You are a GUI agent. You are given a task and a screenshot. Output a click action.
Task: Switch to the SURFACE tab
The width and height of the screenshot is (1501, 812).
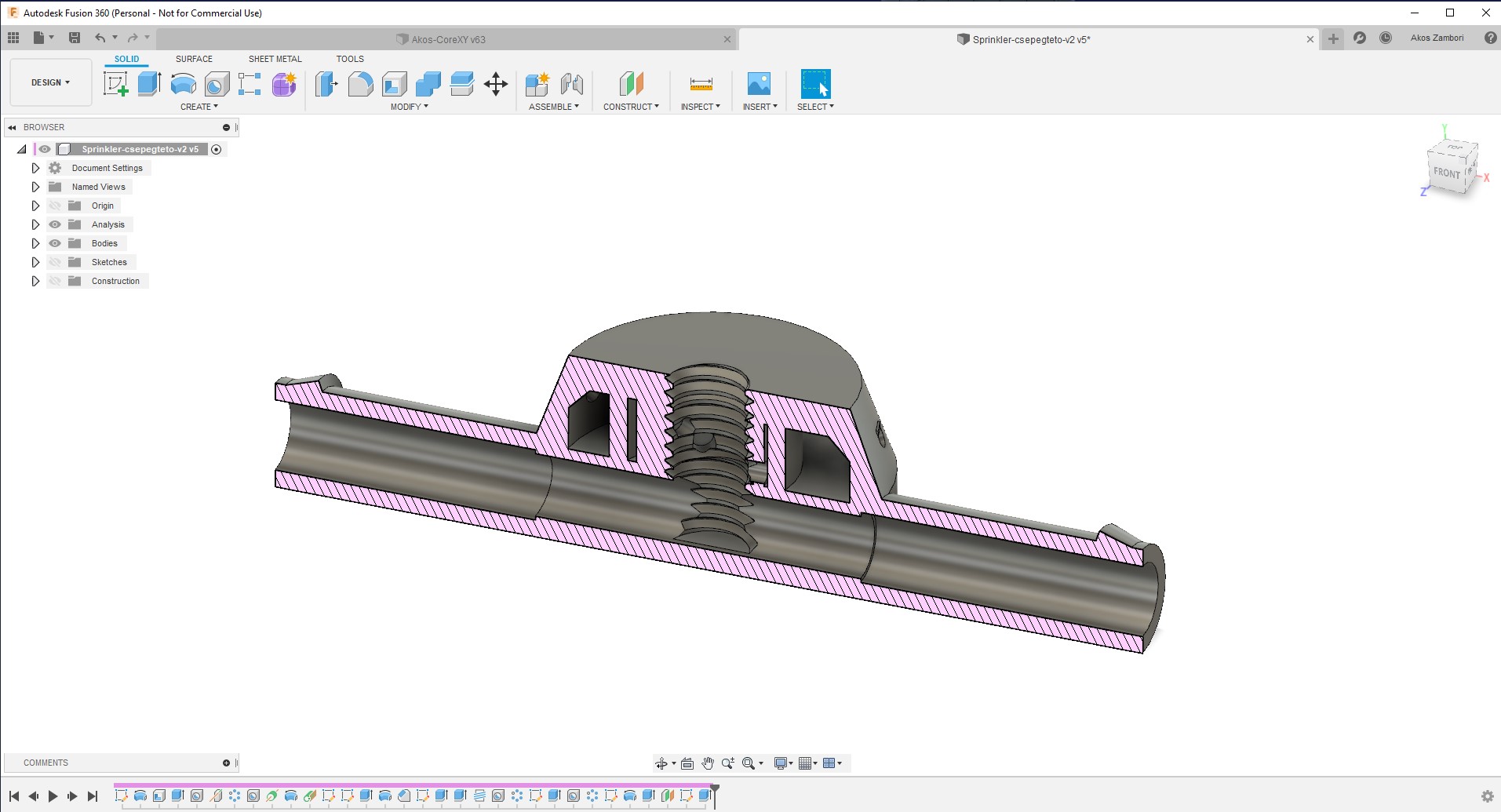pos(194,59)
